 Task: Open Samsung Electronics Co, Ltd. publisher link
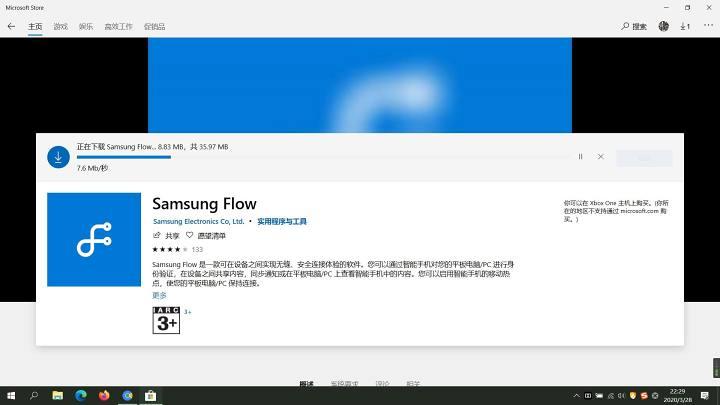[198, 221]
